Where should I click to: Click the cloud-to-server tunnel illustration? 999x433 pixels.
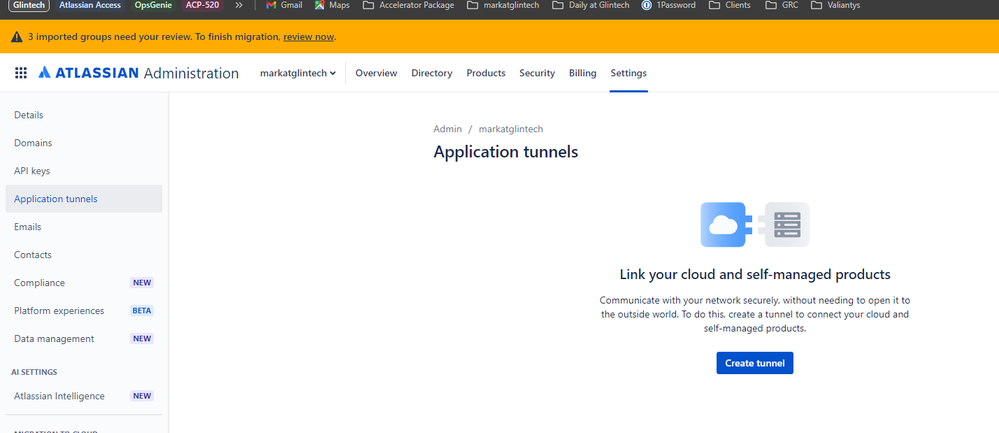[755, 224]
